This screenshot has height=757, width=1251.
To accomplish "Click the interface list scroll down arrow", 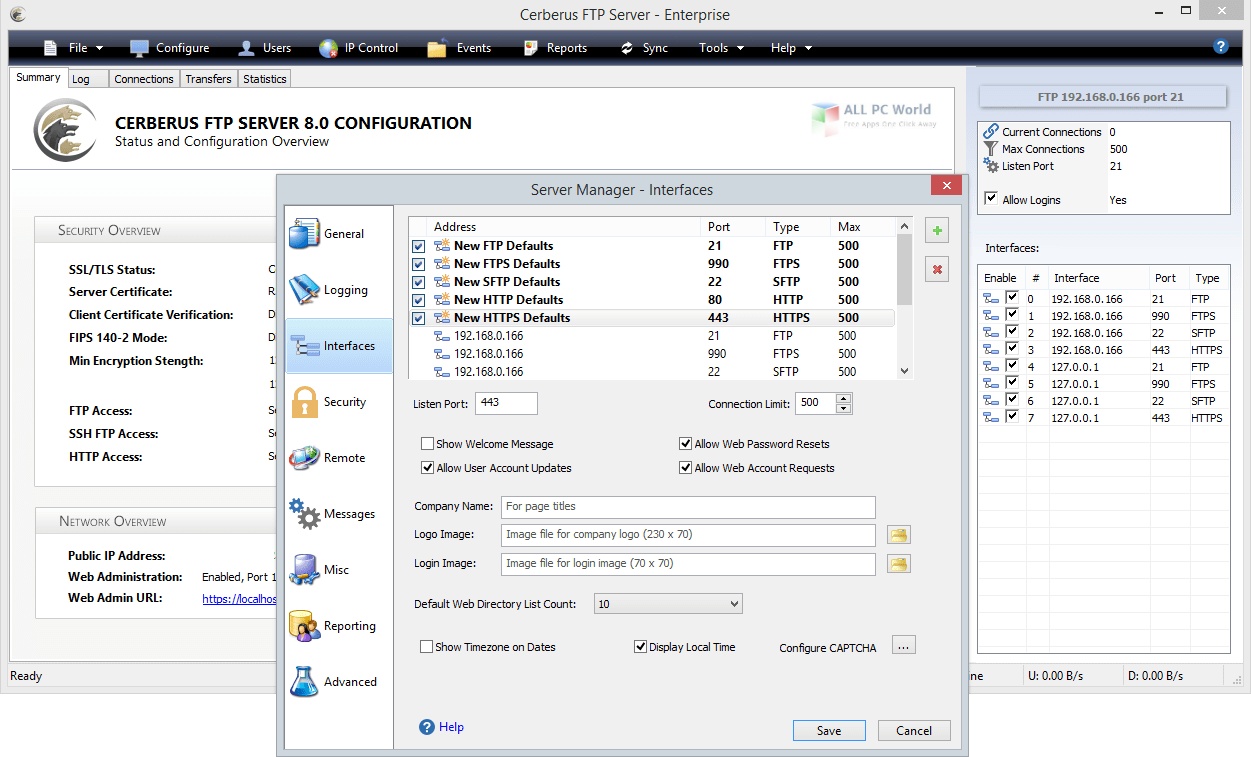I will pos(905,370).
